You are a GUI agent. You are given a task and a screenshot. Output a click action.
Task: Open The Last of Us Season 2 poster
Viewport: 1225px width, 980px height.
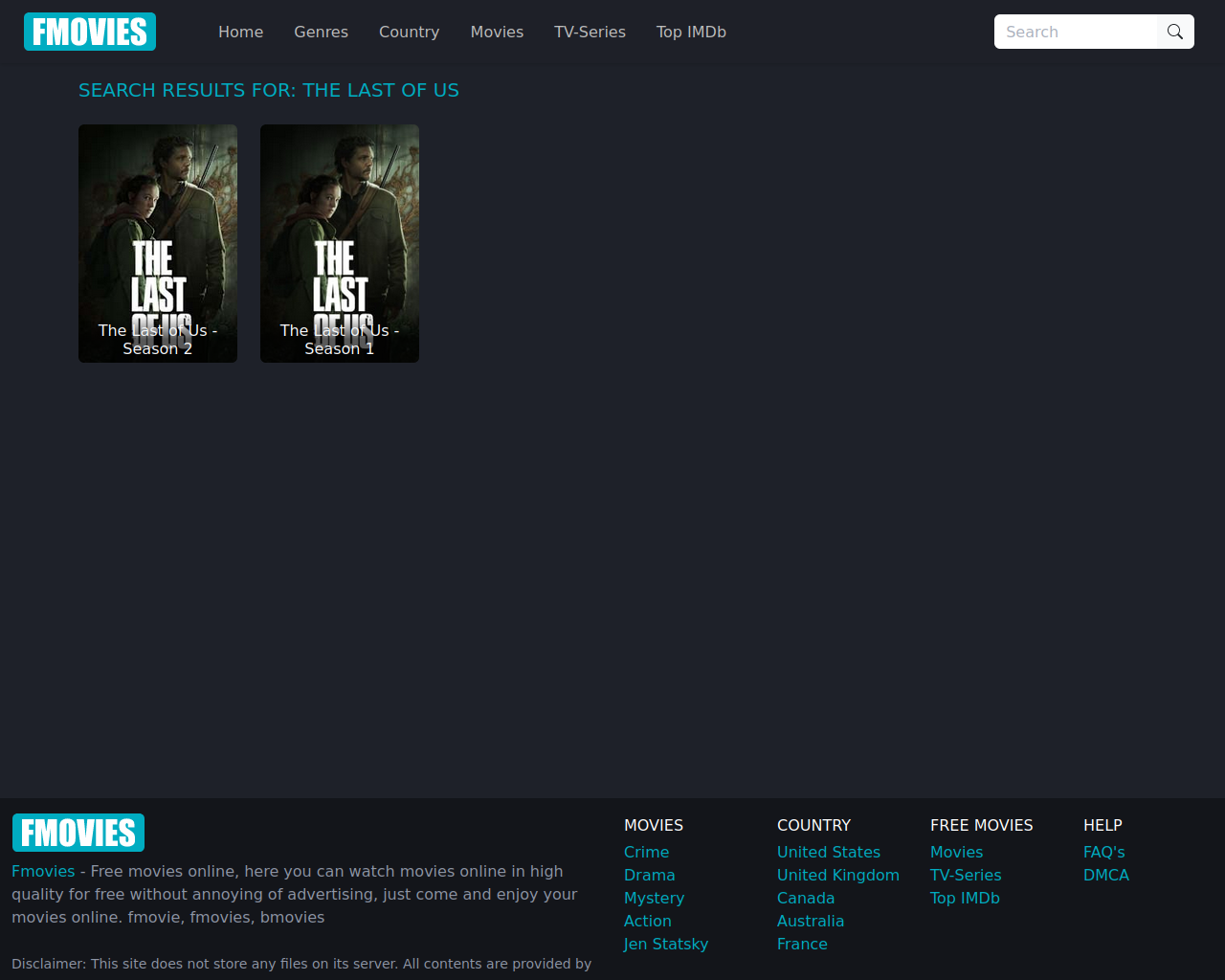pyautogui.click(x=158, y=243)
